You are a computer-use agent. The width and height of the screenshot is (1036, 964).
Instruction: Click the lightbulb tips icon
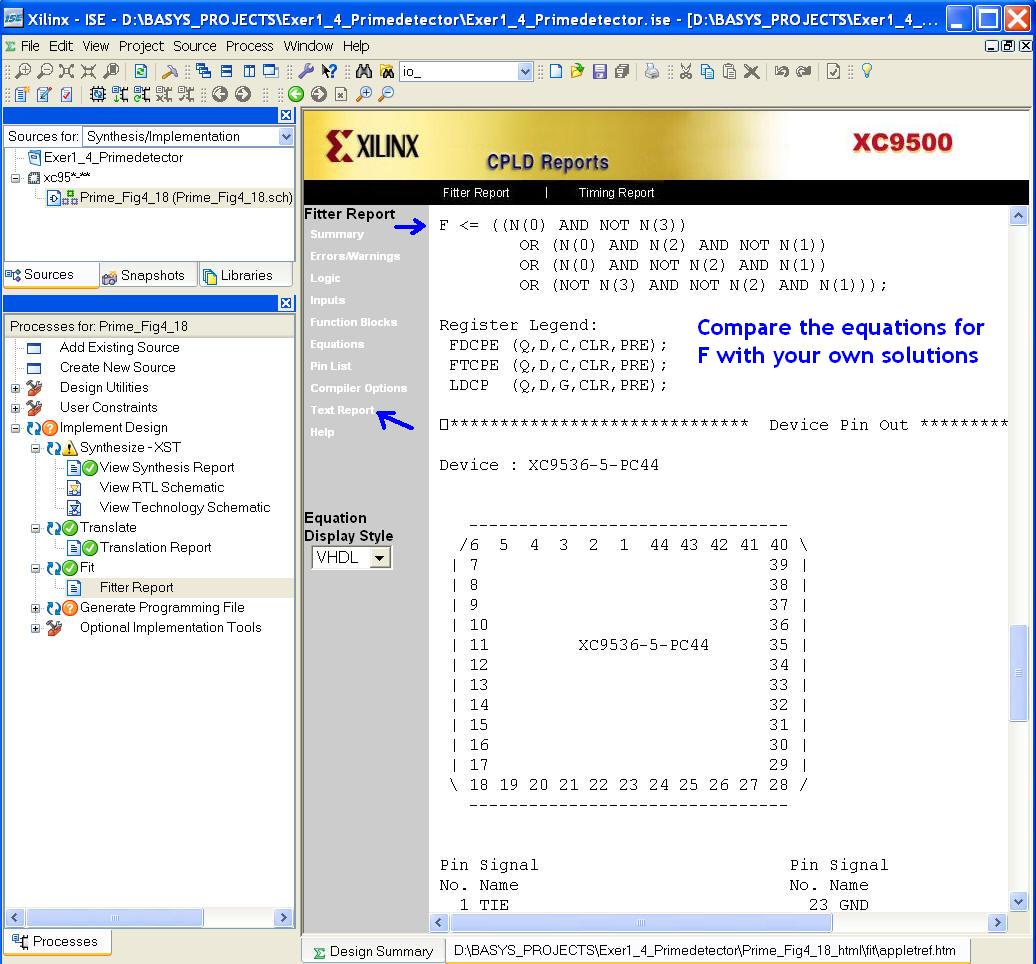(x=867, y=71)
